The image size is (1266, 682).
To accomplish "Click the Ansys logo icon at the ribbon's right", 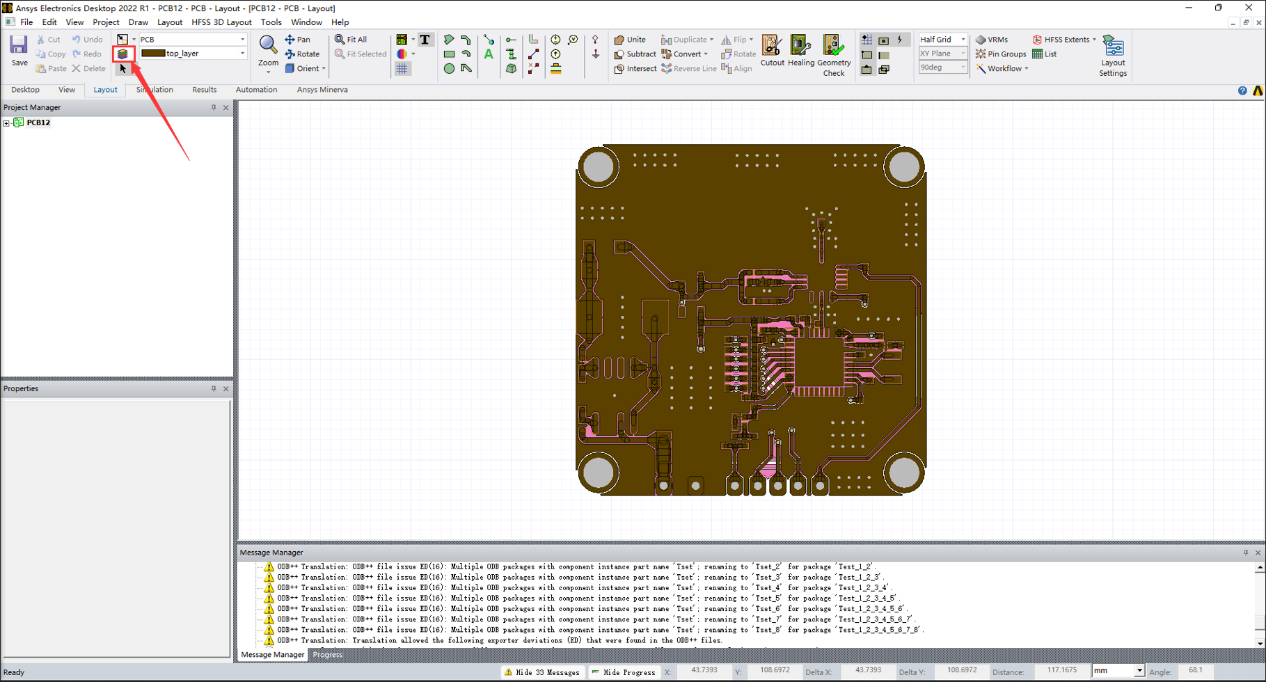I will point(1256,90).
